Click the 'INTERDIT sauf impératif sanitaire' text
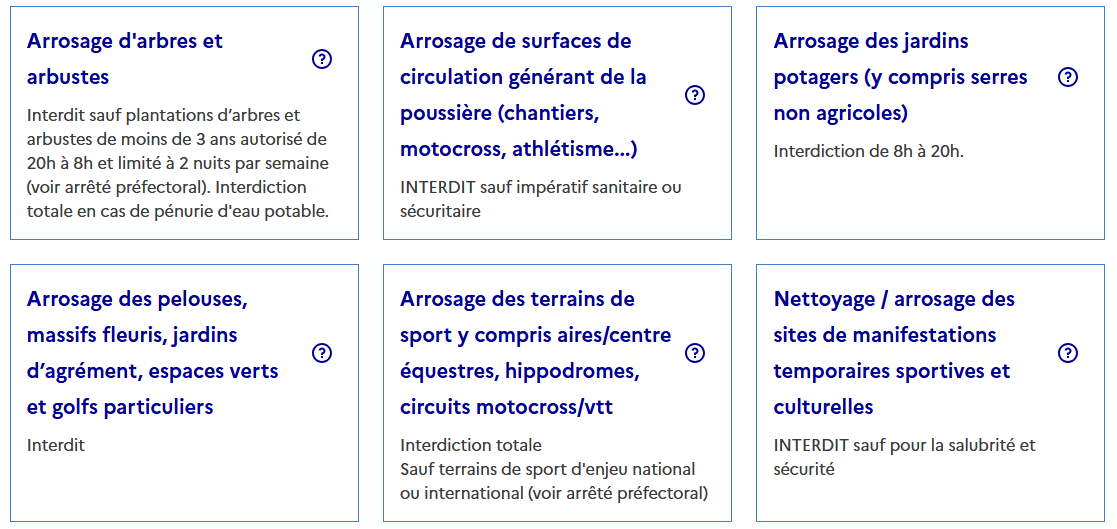 541,199
